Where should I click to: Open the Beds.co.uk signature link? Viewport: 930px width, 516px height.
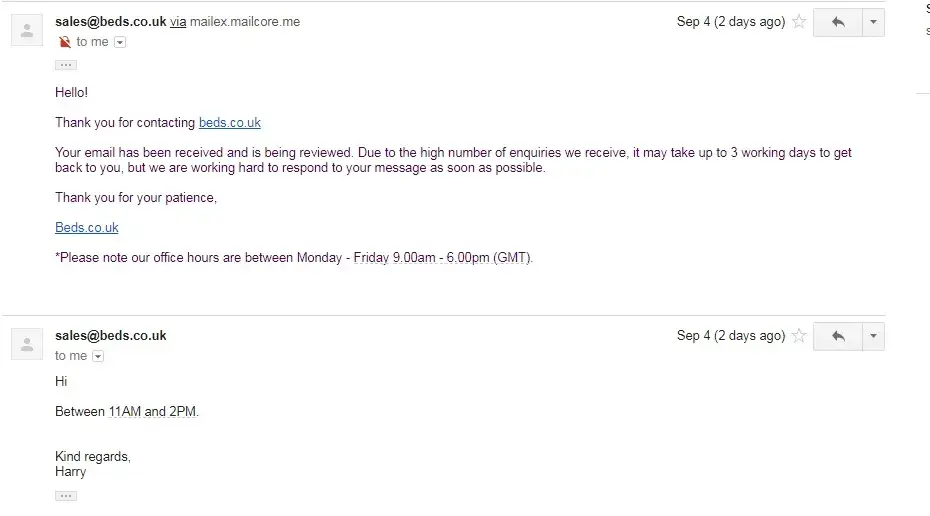87,228
